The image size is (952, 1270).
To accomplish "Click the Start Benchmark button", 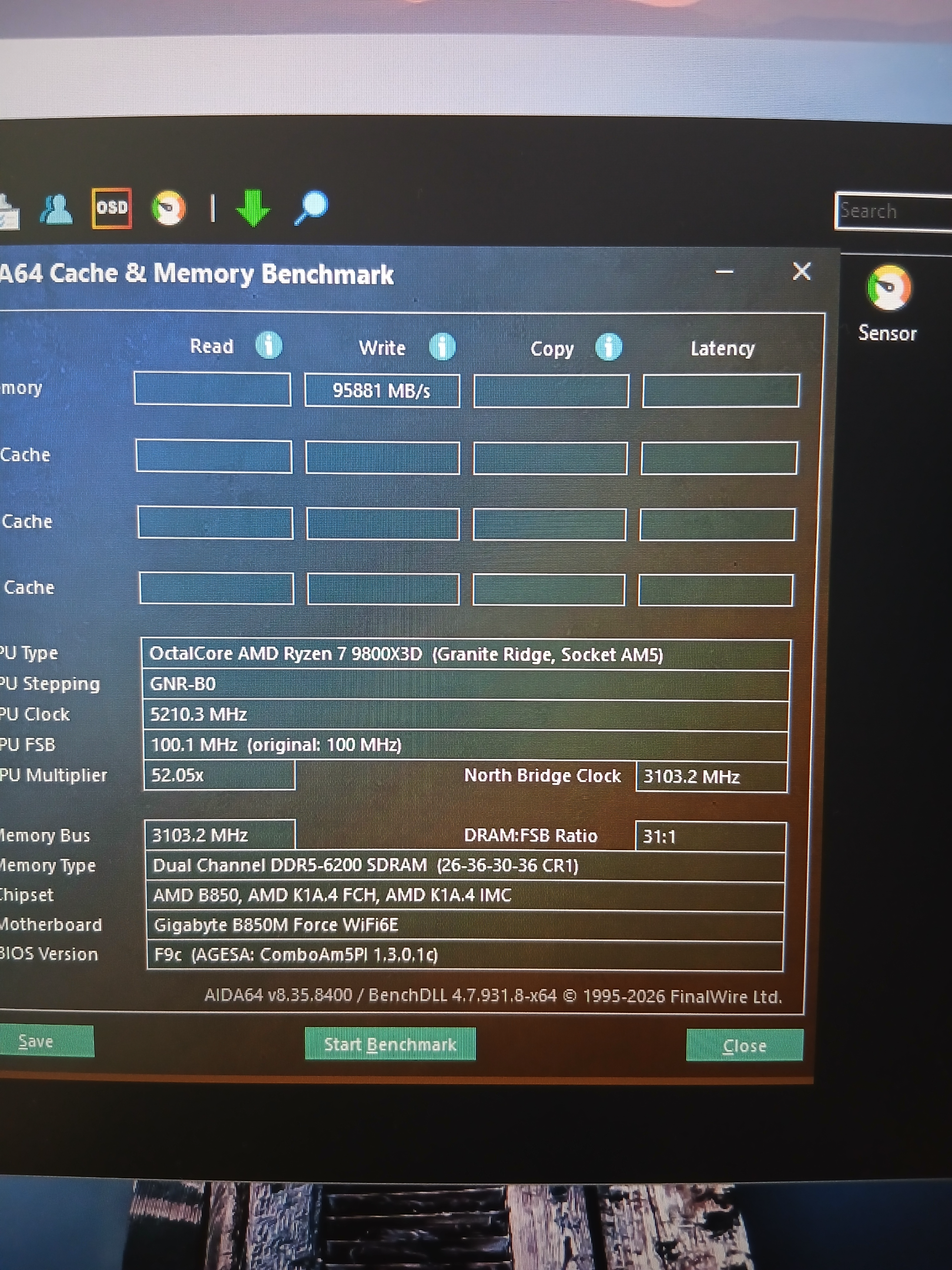I will coord(390,1044).
